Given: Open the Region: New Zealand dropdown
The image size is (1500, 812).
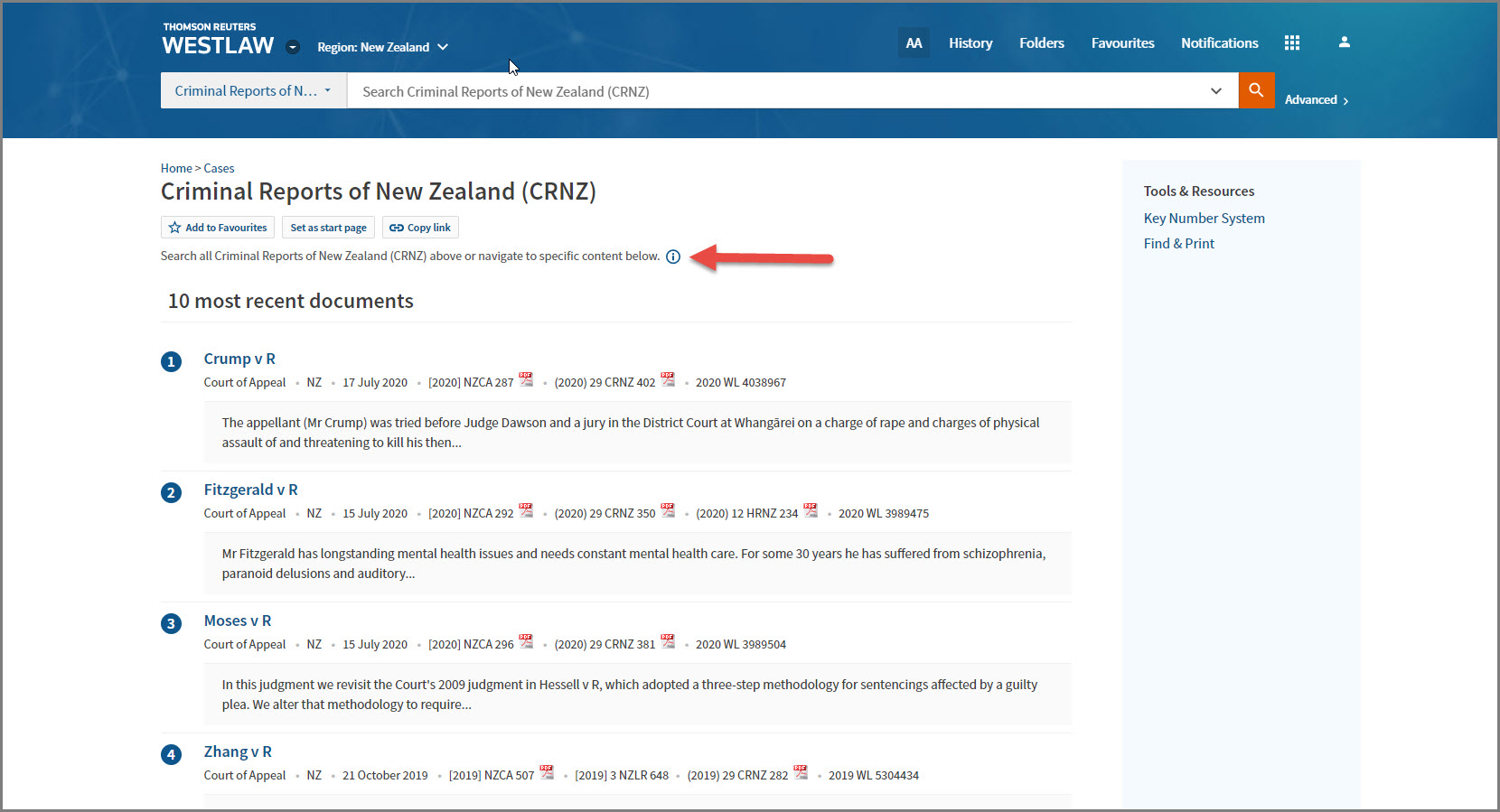Looking at the screenshot, I should click(x=382, y=47).
